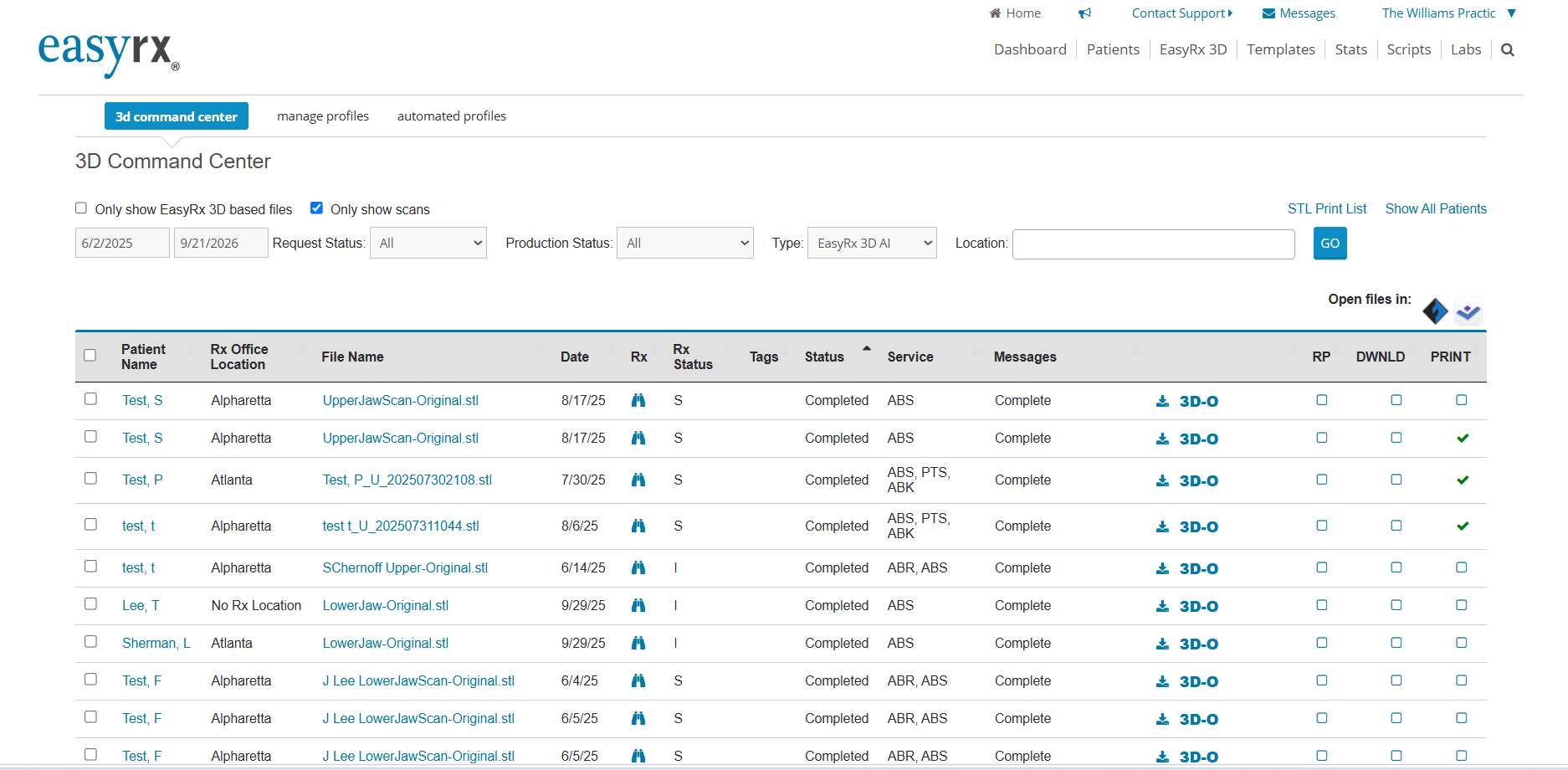
Task: Open the EasyRx 3D menu item
Action: point(1193,50)
